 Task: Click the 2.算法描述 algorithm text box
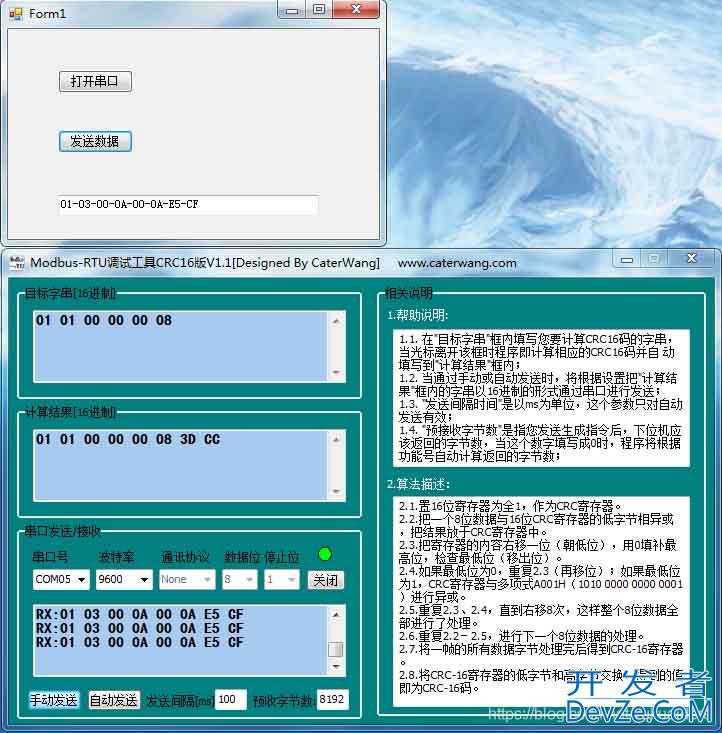[541, 601]
